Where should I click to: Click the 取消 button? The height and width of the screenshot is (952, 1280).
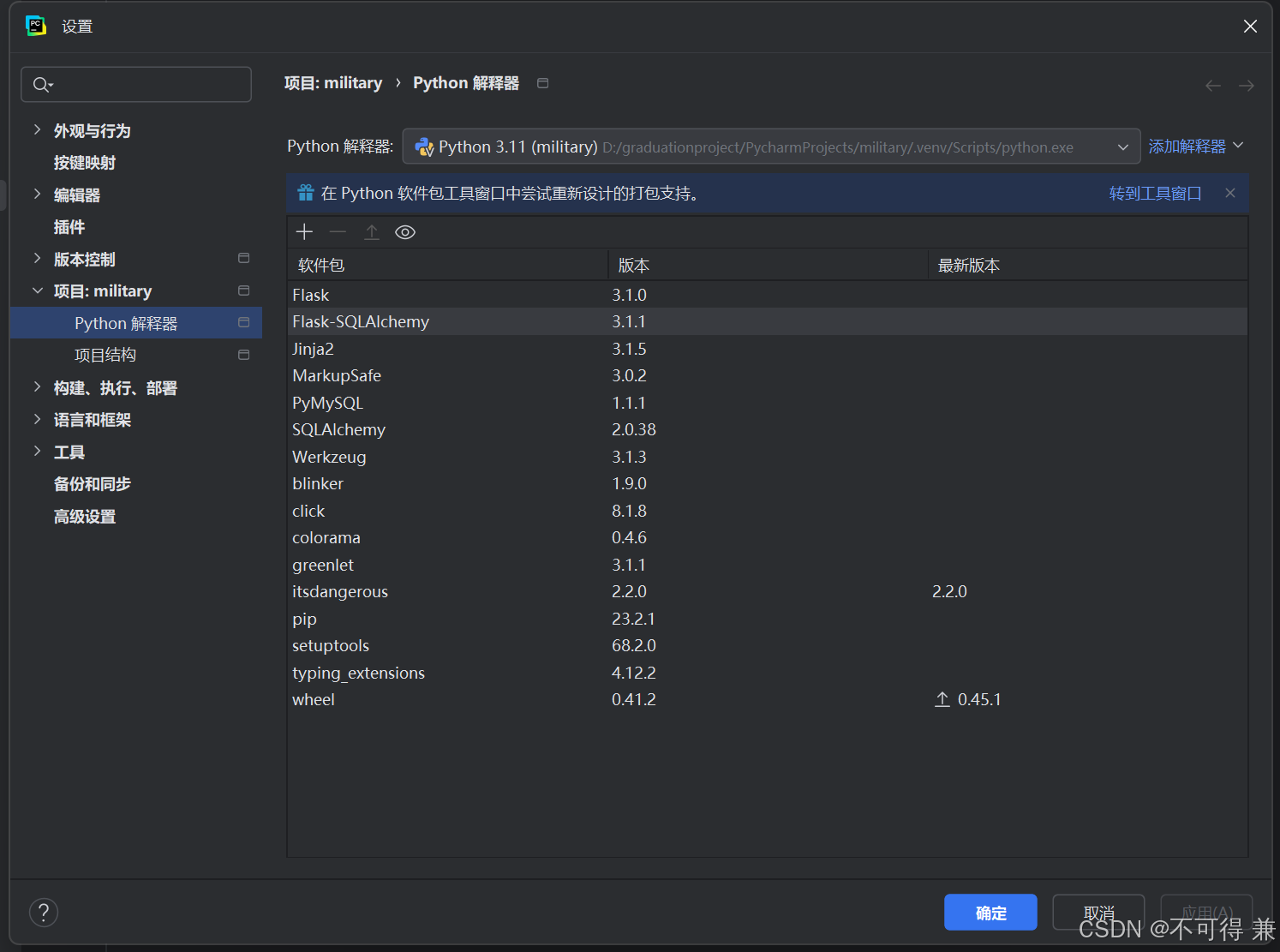point(1098,913)
